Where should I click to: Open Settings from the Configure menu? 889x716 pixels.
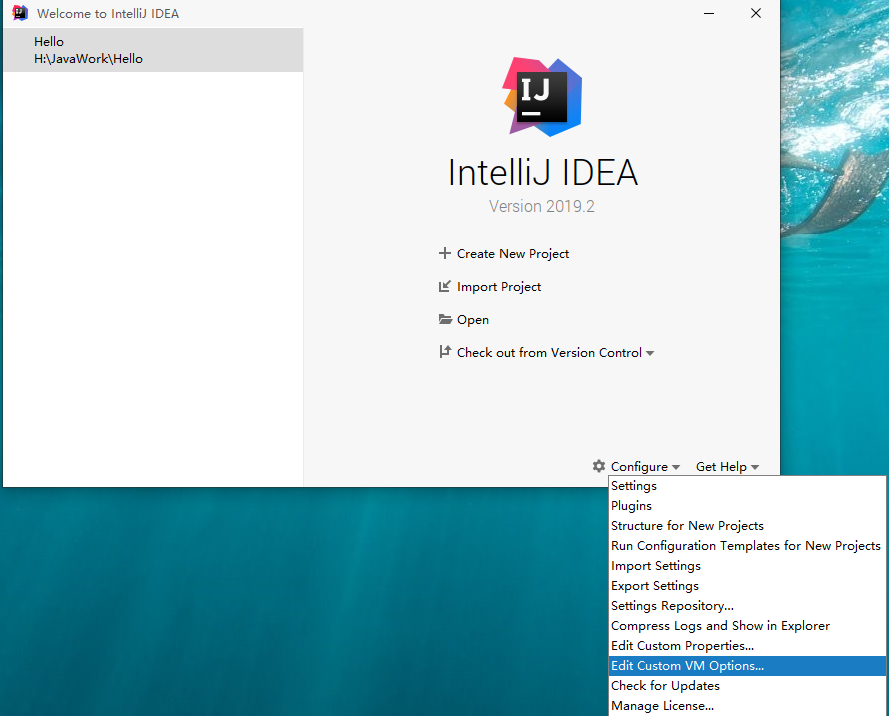point(747,486)
